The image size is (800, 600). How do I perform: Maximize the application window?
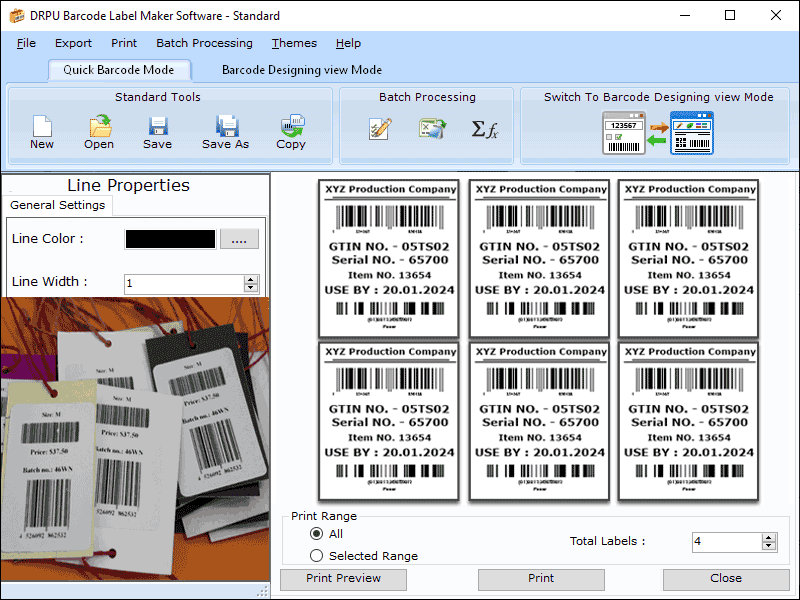[x=730, y=15]
